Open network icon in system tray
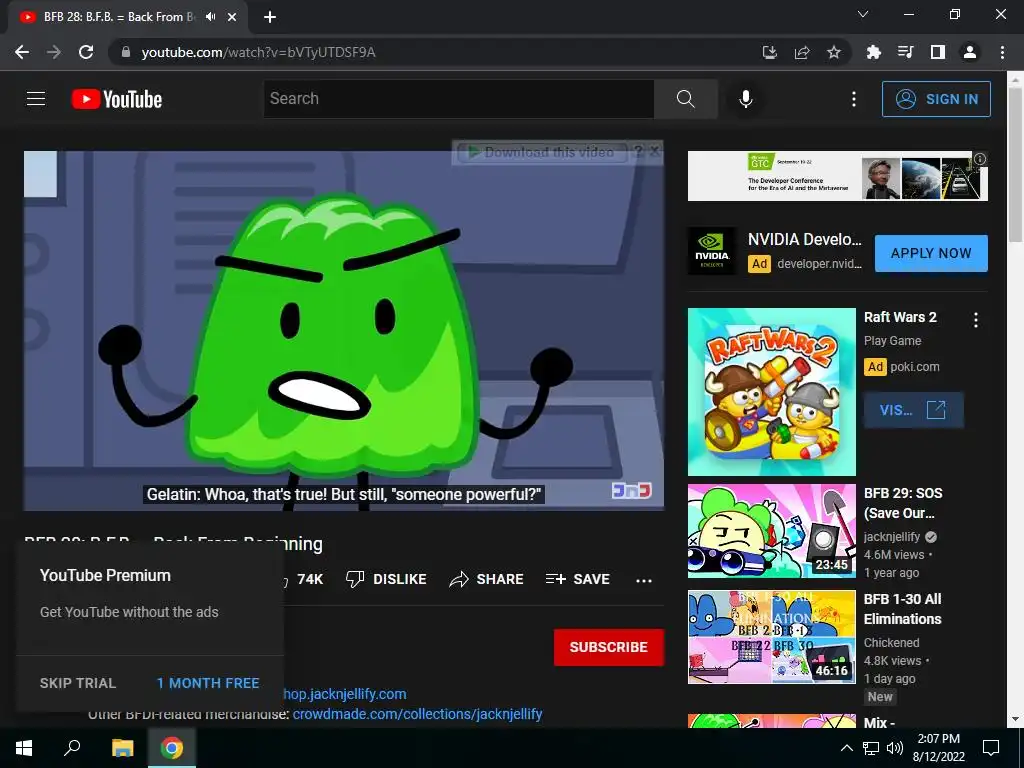Viewport: 1024px width, 768px height. 871,748
